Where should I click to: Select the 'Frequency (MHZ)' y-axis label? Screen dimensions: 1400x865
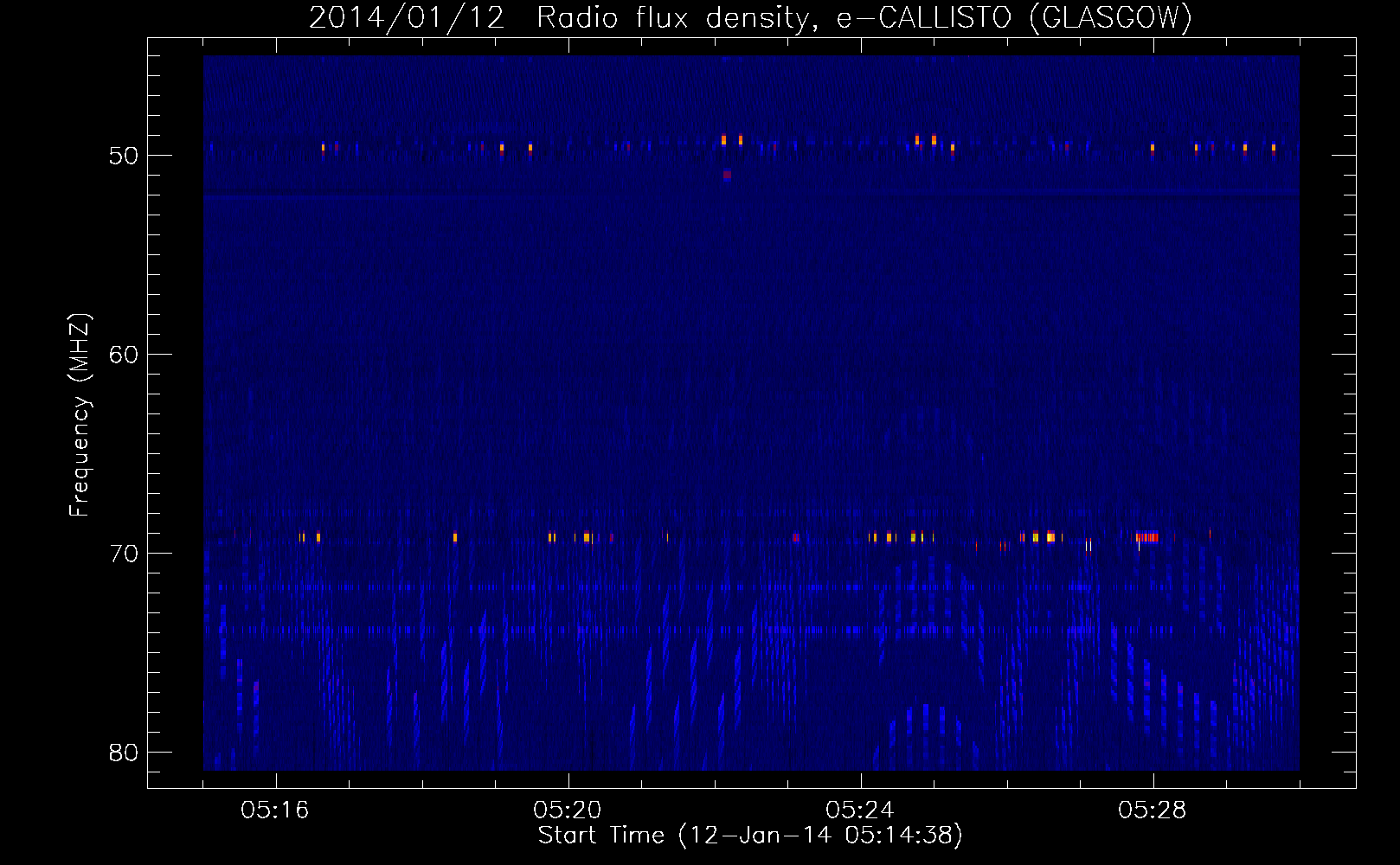(80, 415)
